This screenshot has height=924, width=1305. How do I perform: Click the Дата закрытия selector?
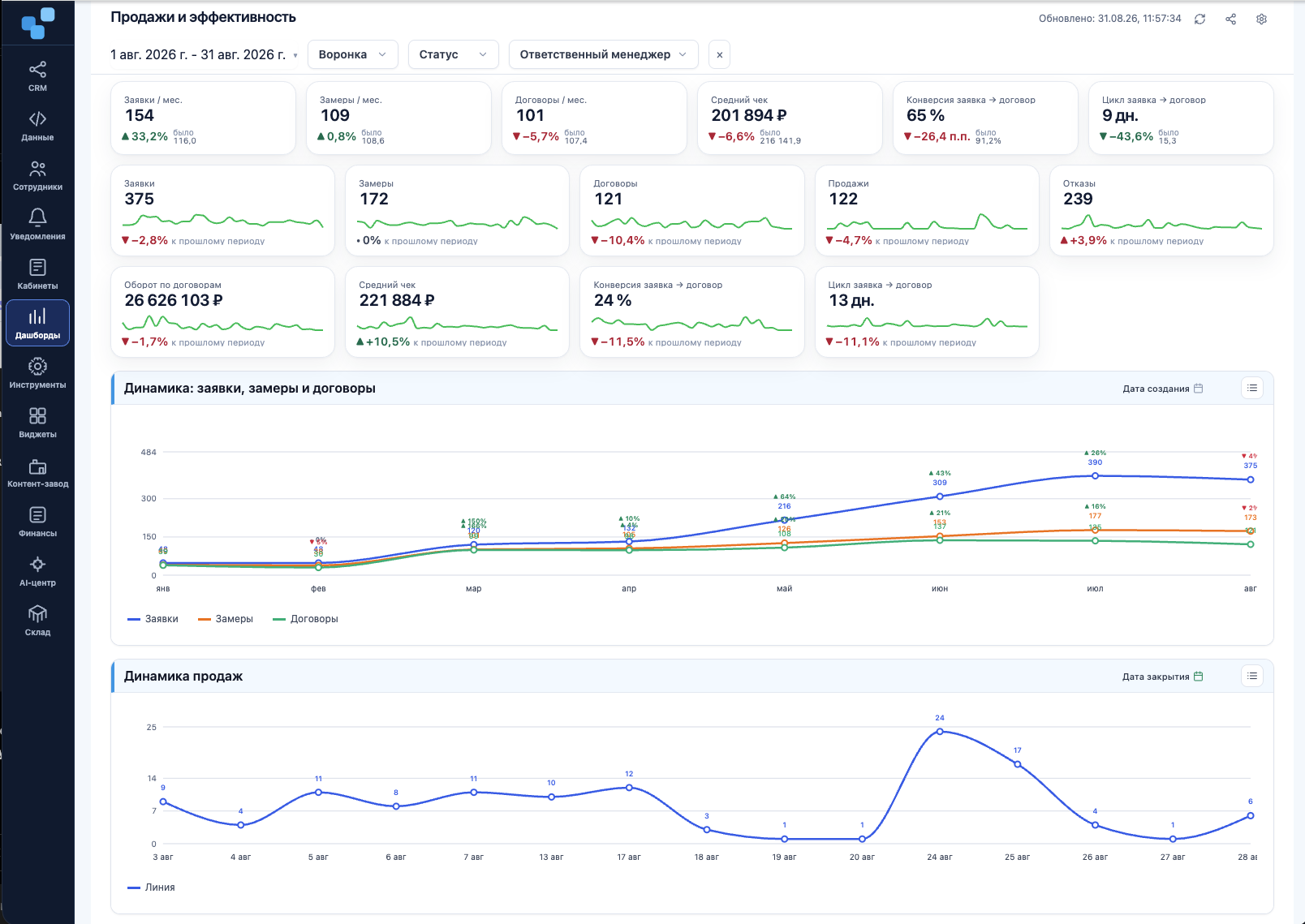pyautogui.click(x=1162, y=677)
